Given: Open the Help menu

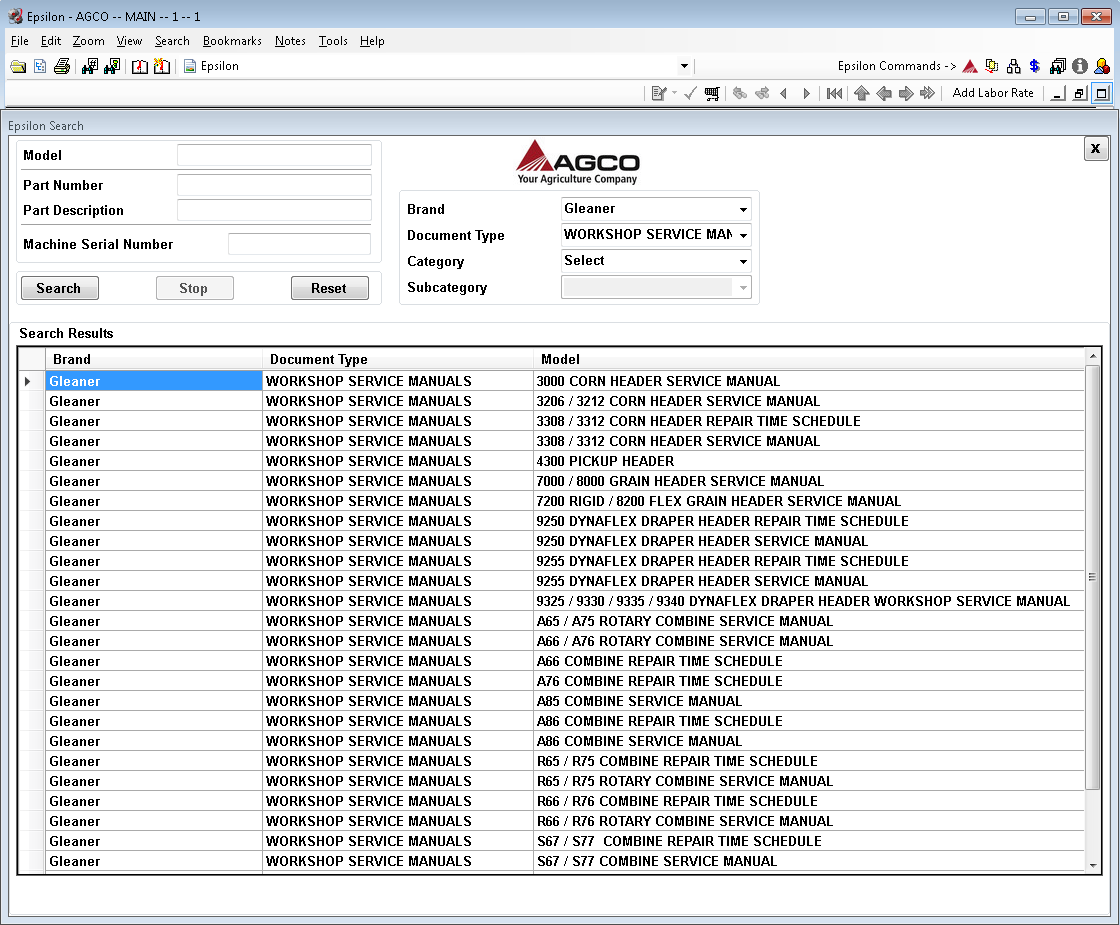Looking at the screenshot, I should tap(372, 41).
